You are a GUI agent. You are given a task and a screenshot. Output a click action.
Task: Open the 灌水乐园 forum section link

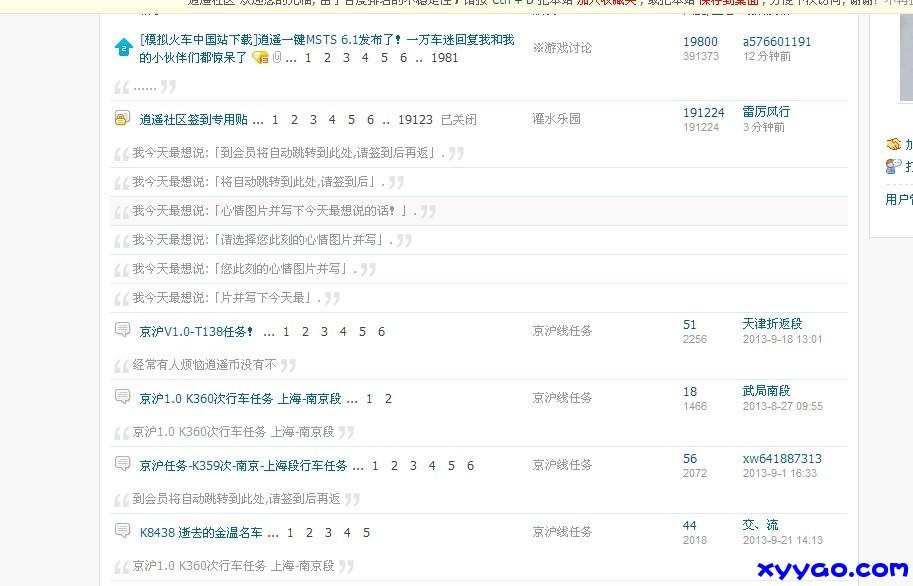click(x=556, y=119)
